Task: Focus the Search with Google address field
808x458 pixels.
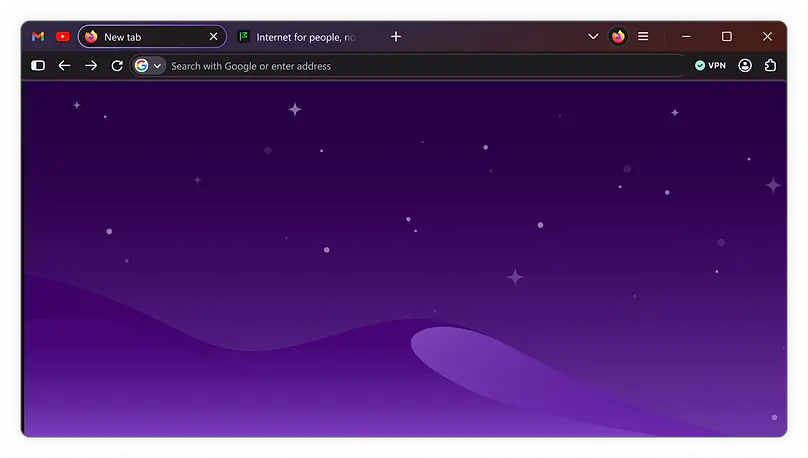Action: [x=407, y=65]
